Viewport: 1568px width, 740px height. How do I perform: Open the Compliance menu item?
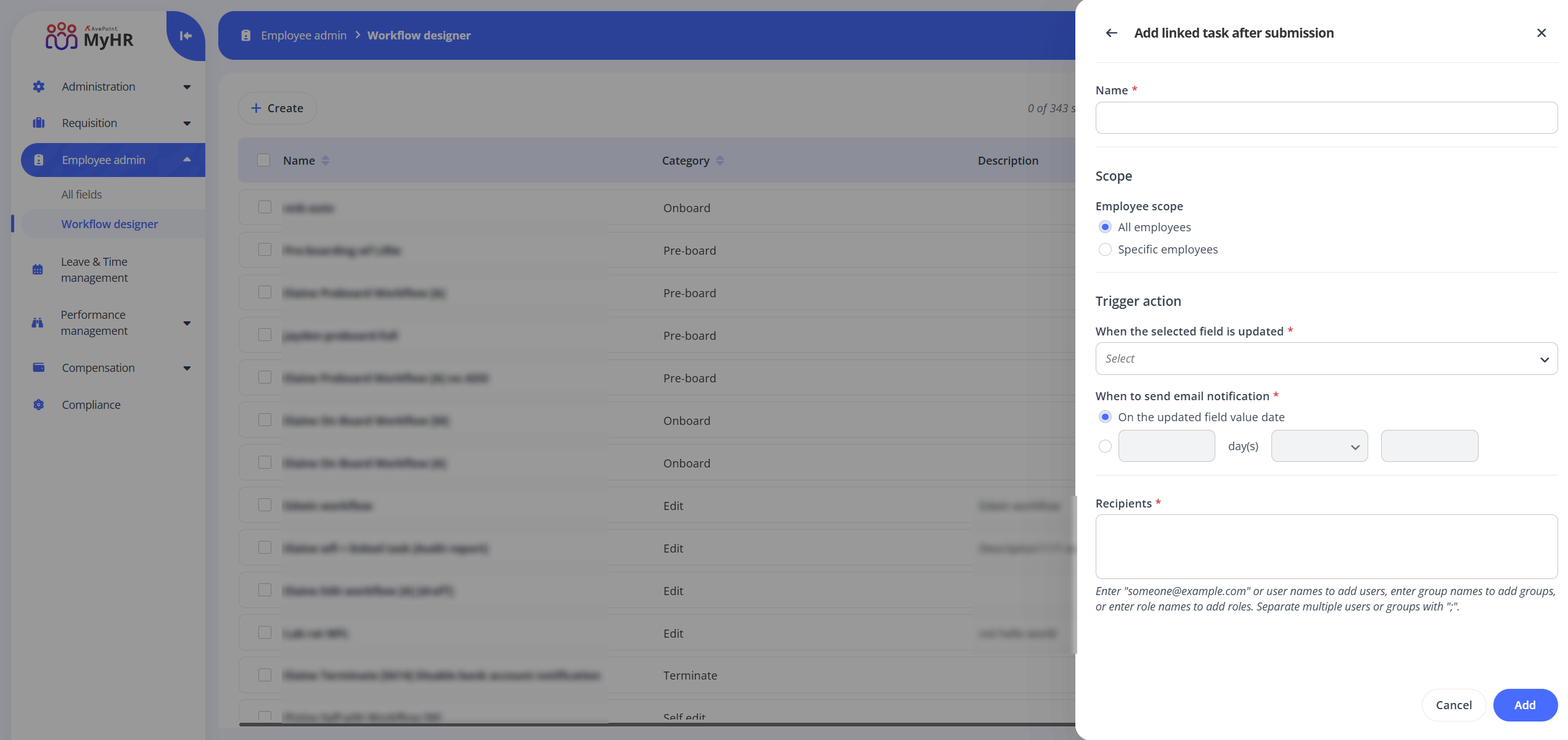(x=91, y=405)
